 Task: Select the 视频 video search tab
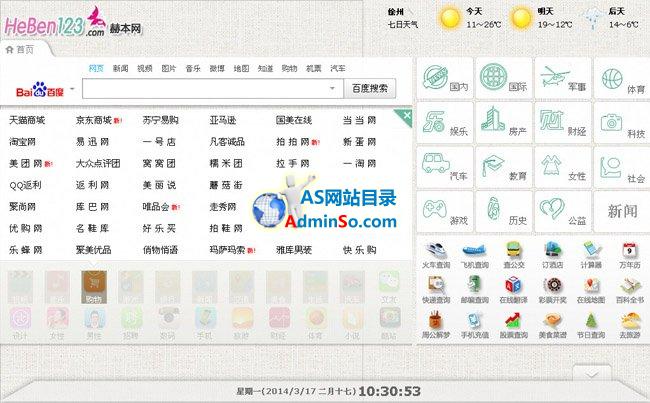point(145,68)
